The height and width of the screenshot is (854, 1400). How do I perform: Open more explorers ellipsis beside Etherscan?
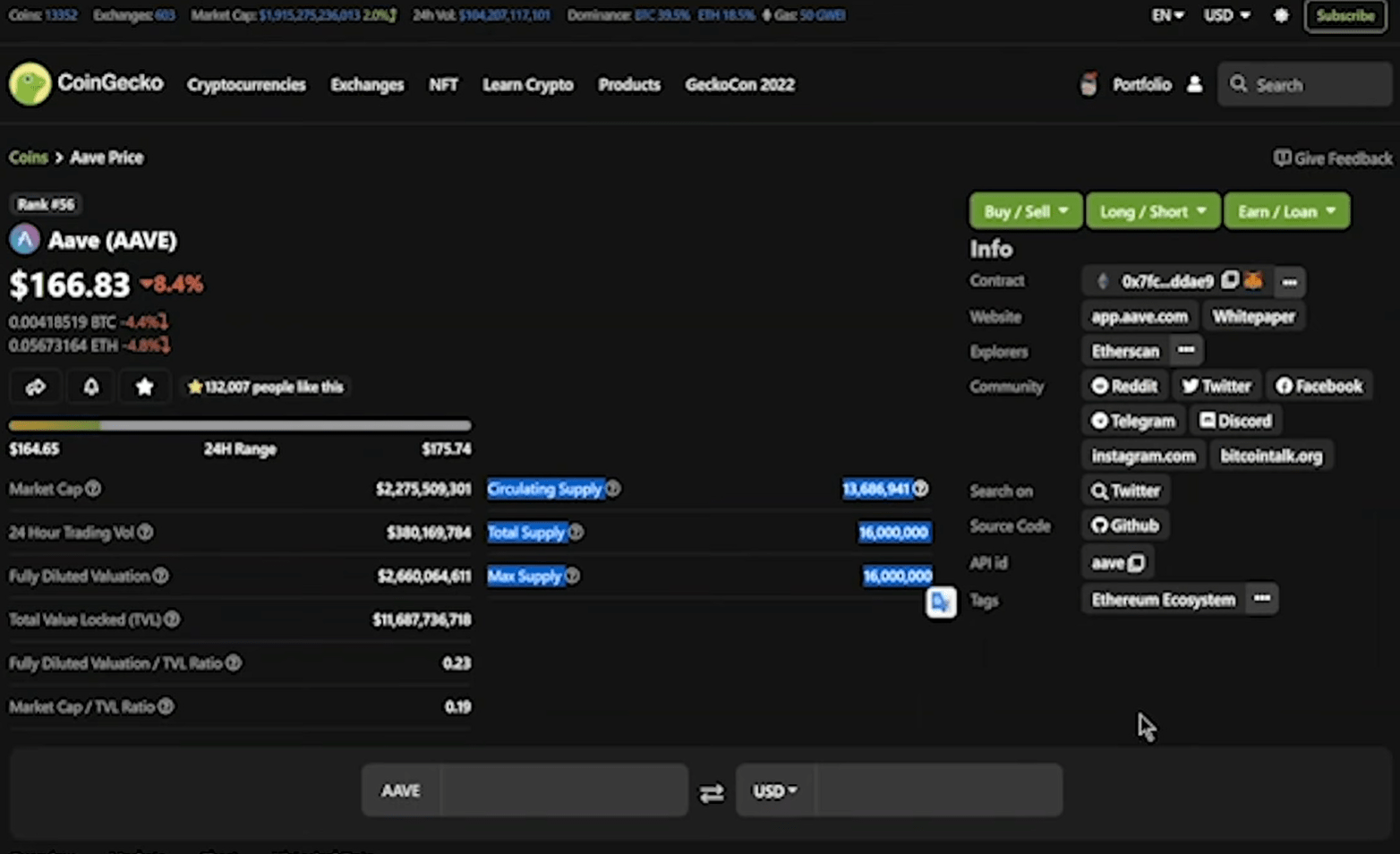[x=1186, y=350]
